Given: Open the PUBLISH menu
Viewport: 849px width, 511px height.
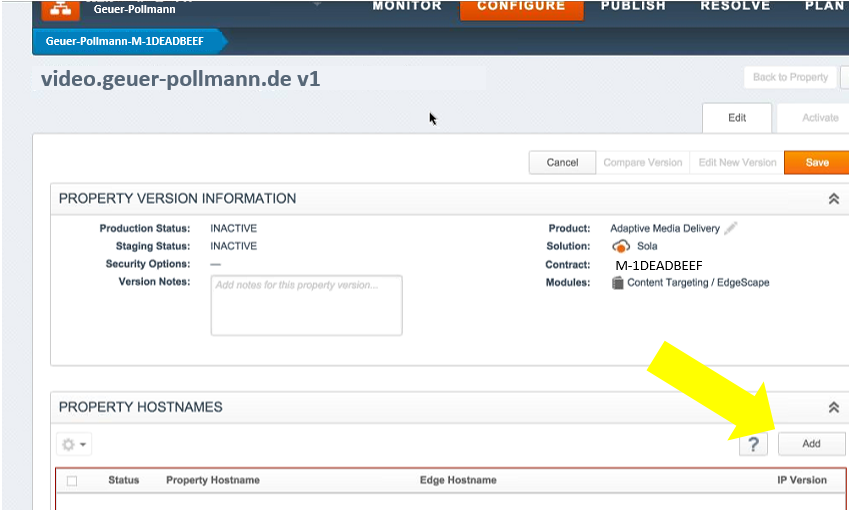Looking at the screenshot, I should coord(633,6).
